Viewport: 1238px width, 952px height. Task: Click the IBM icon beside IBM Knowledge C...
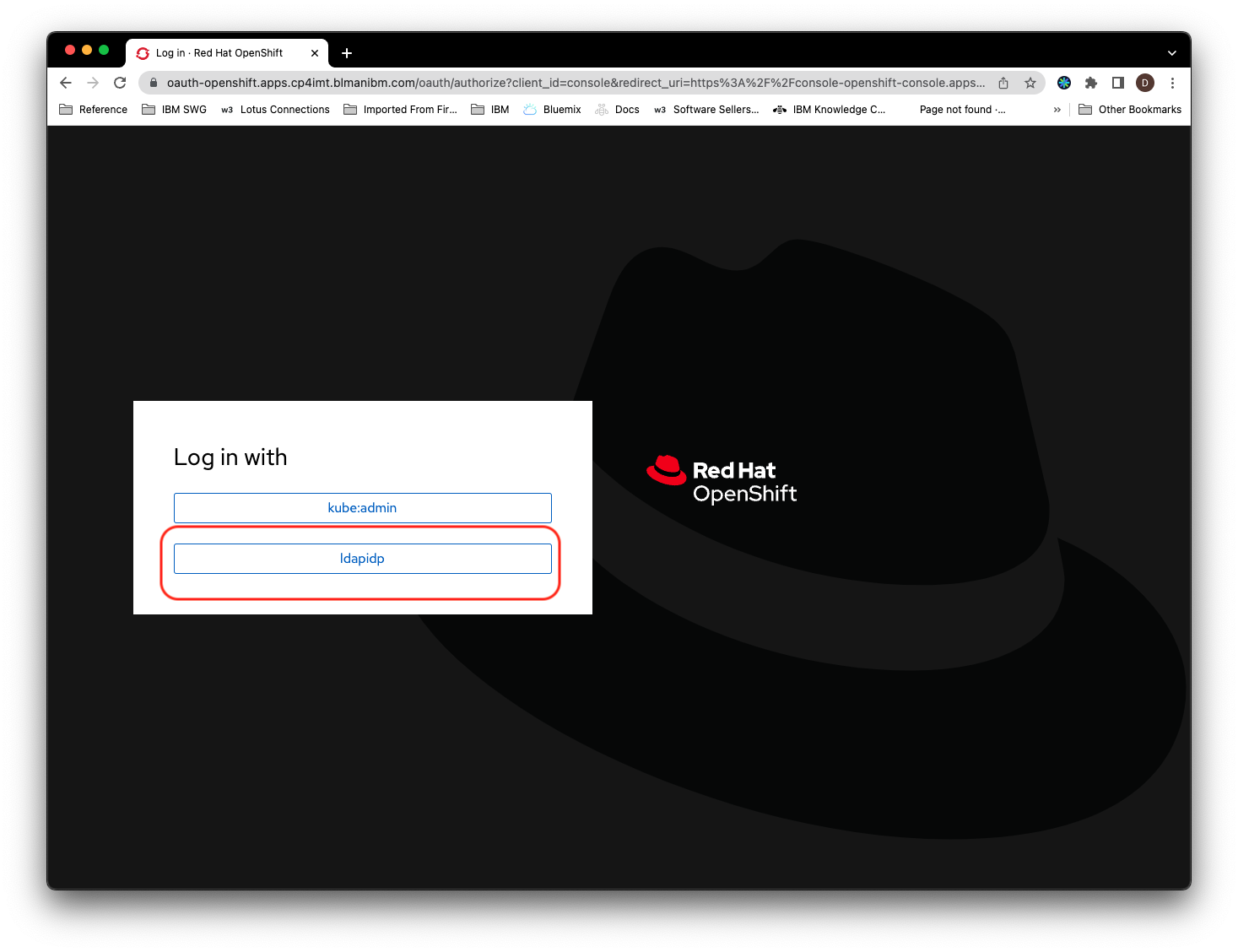click(x=780, y=110)
